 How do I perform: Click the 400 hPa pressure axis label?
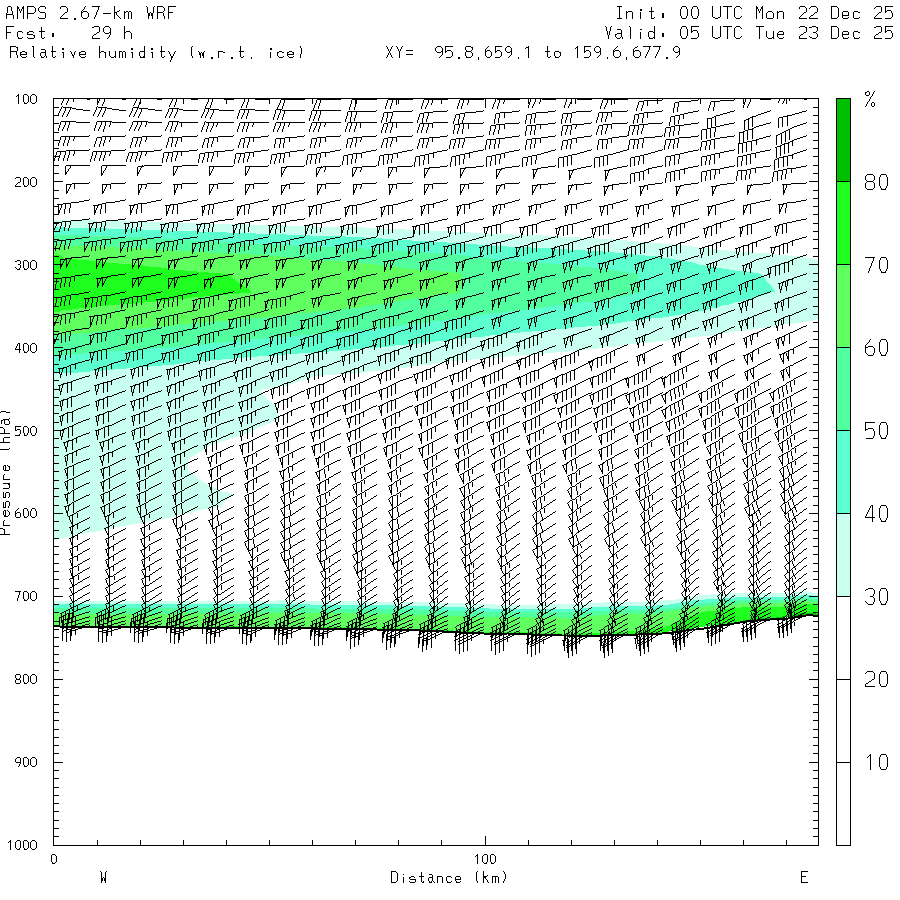point(26,348)
